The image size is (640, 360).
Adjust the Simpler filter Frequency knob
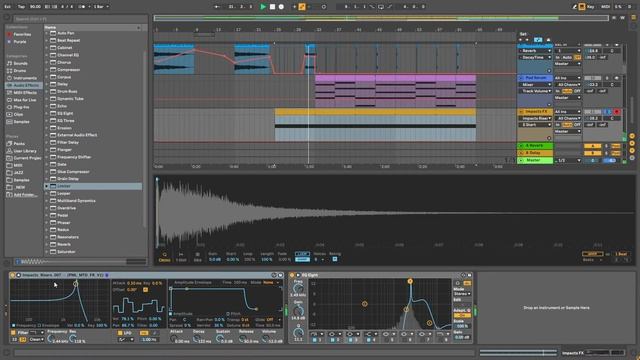(51, 339)
